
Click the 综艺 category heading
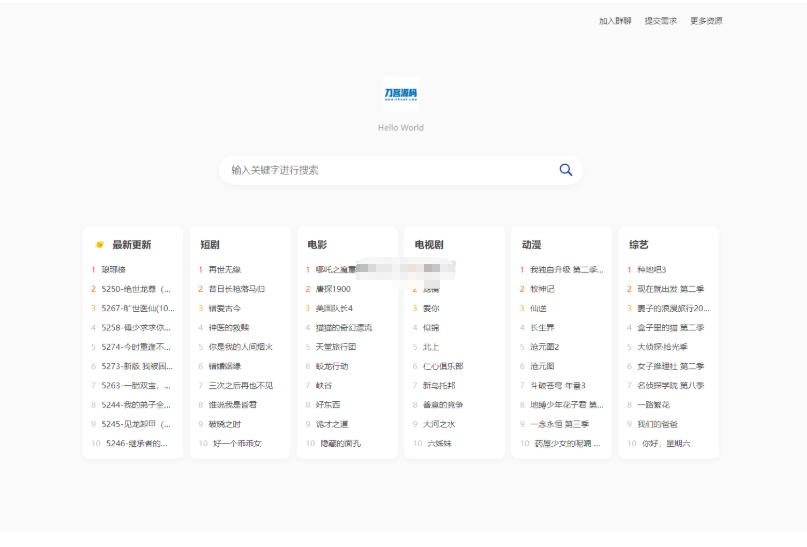638,245
